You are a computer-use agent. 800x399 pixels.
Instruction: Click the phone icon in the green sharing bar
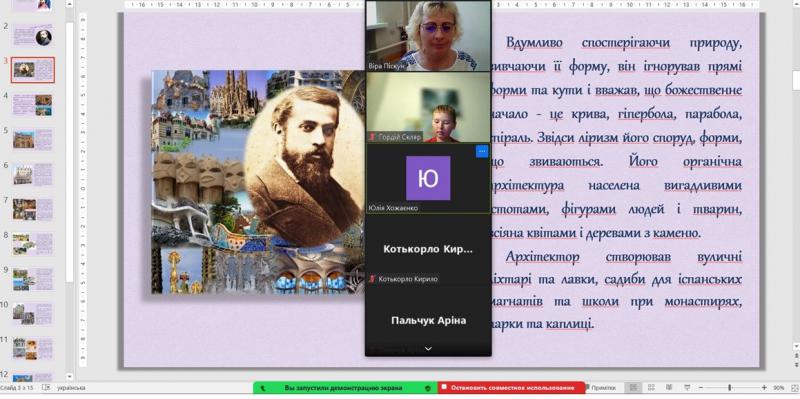pos(263,388)
